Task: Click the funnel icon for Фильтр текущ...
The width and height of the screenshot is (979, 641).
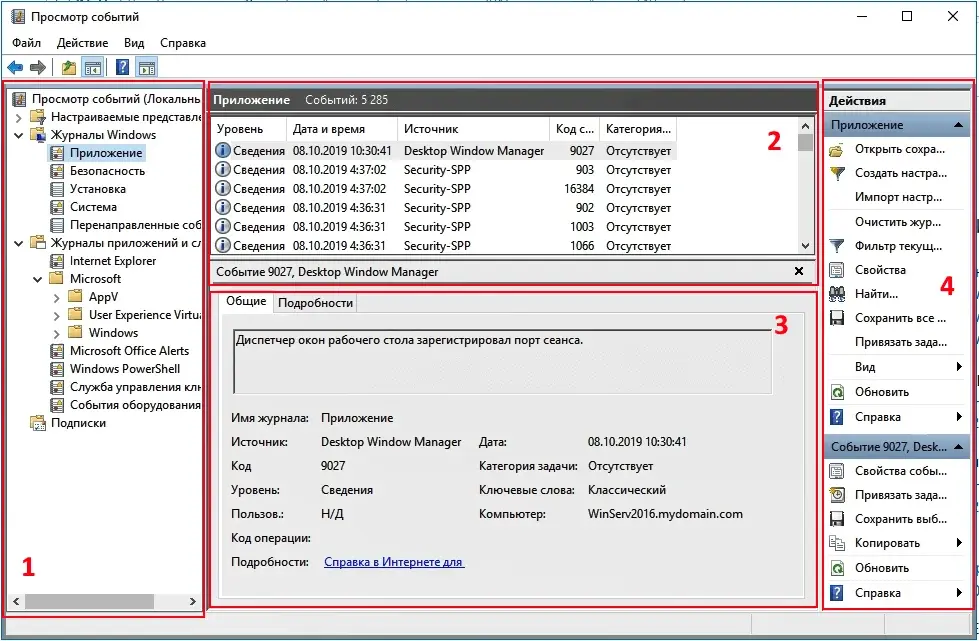Action: (x=837, y=246)
